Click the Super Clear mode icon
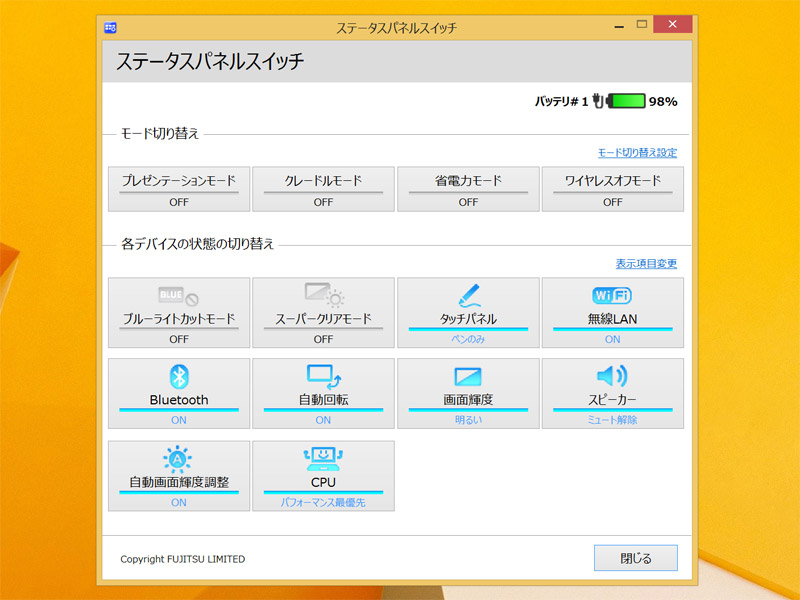This screenshot has width=800, height=600. (x=323, y=297)
